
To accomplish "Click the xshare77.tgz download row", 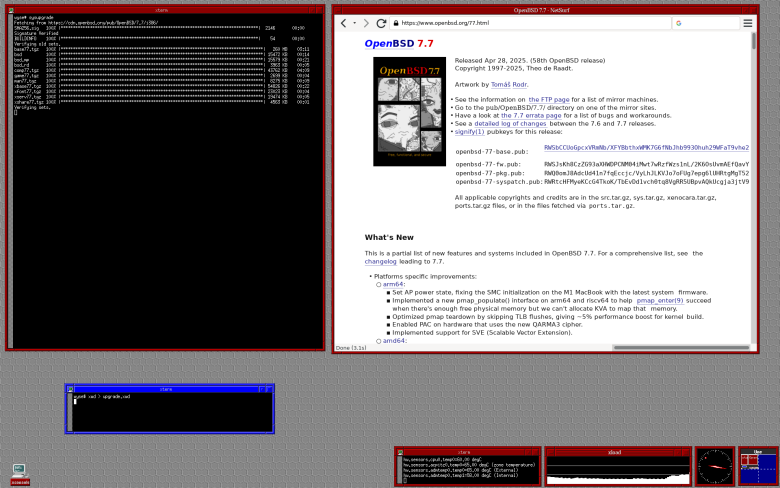I will click(x=162, y=102).
